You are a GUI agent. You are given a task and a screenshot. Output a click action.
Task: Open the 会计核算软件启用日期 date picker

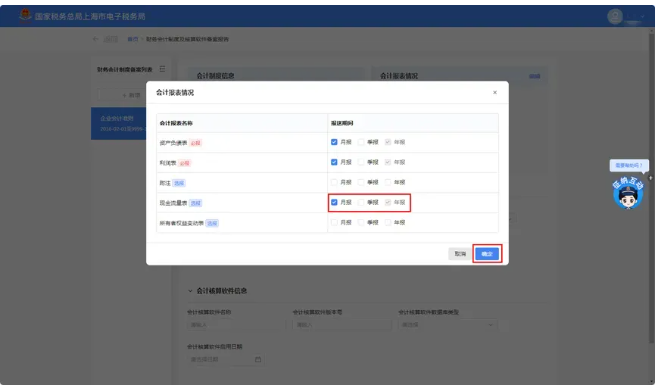(x=225, y=359)
